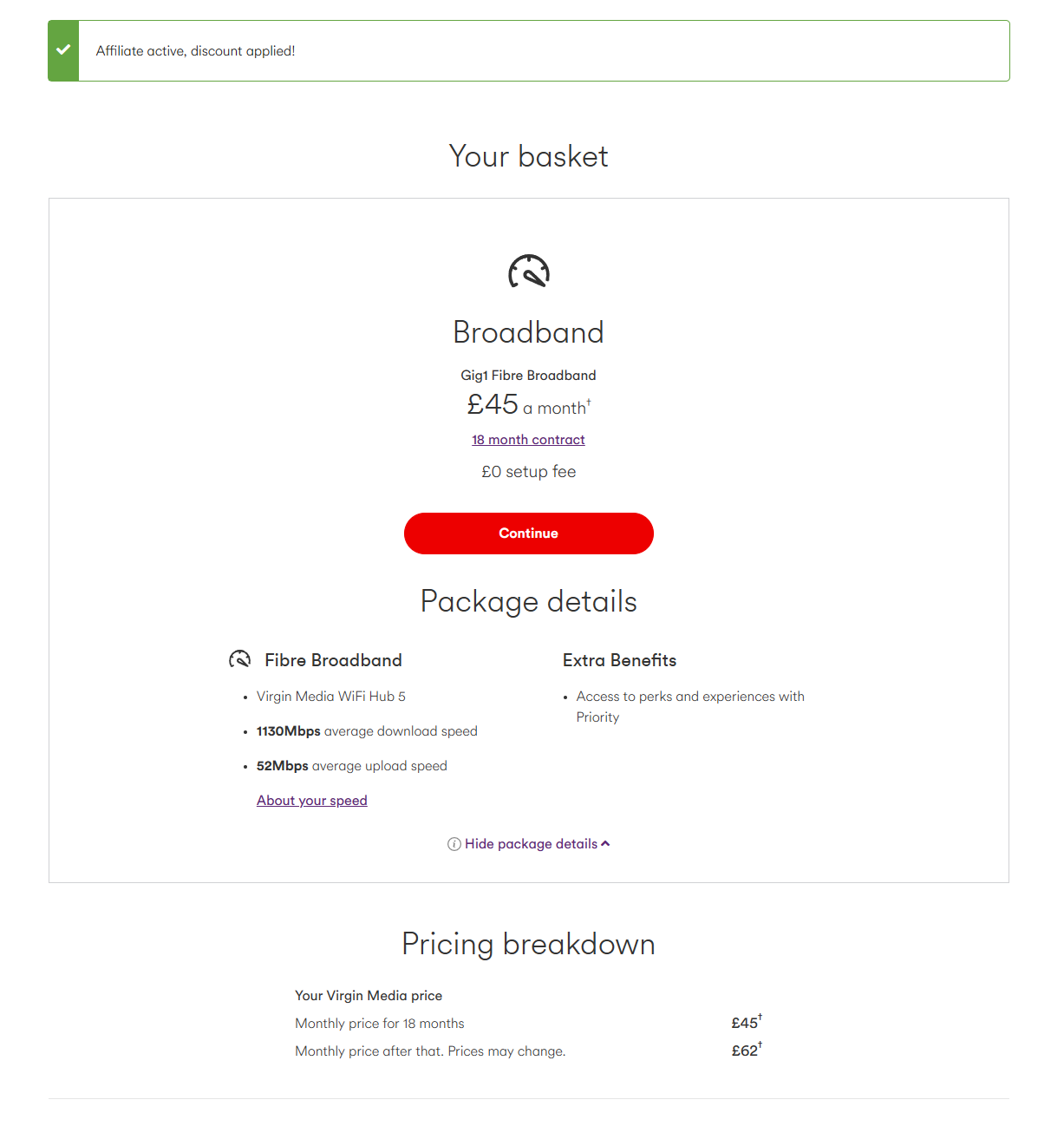
Task: Collapse the package details section
Action: tap(531, 844)
